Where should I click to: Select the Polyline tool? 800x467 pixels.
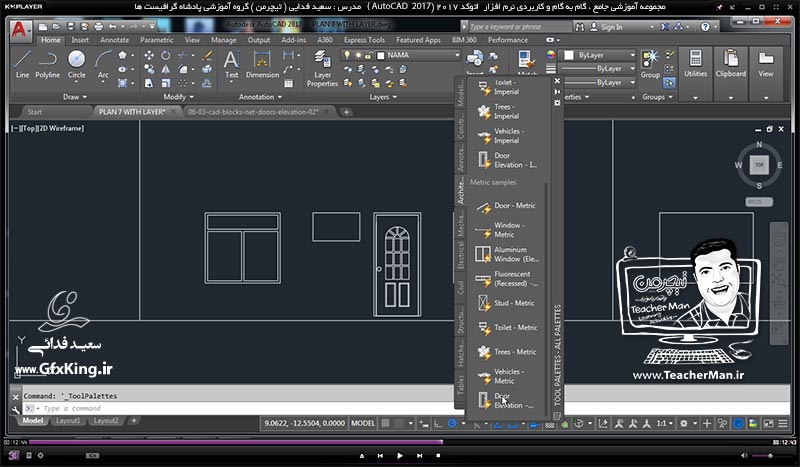(47, 64)
